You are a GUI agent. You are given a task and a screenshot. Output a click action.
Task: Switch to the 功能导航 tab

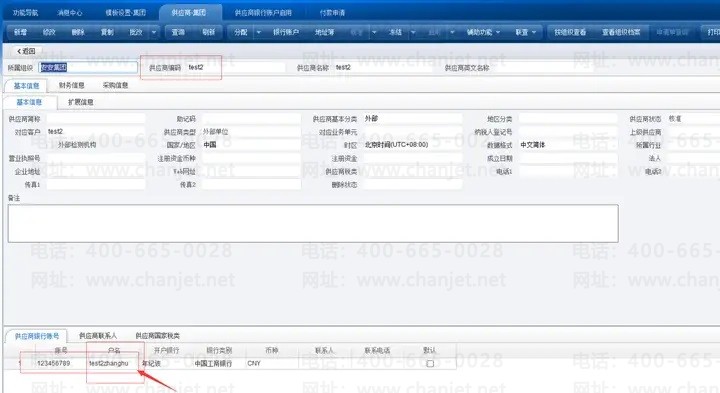click(25, 13)
